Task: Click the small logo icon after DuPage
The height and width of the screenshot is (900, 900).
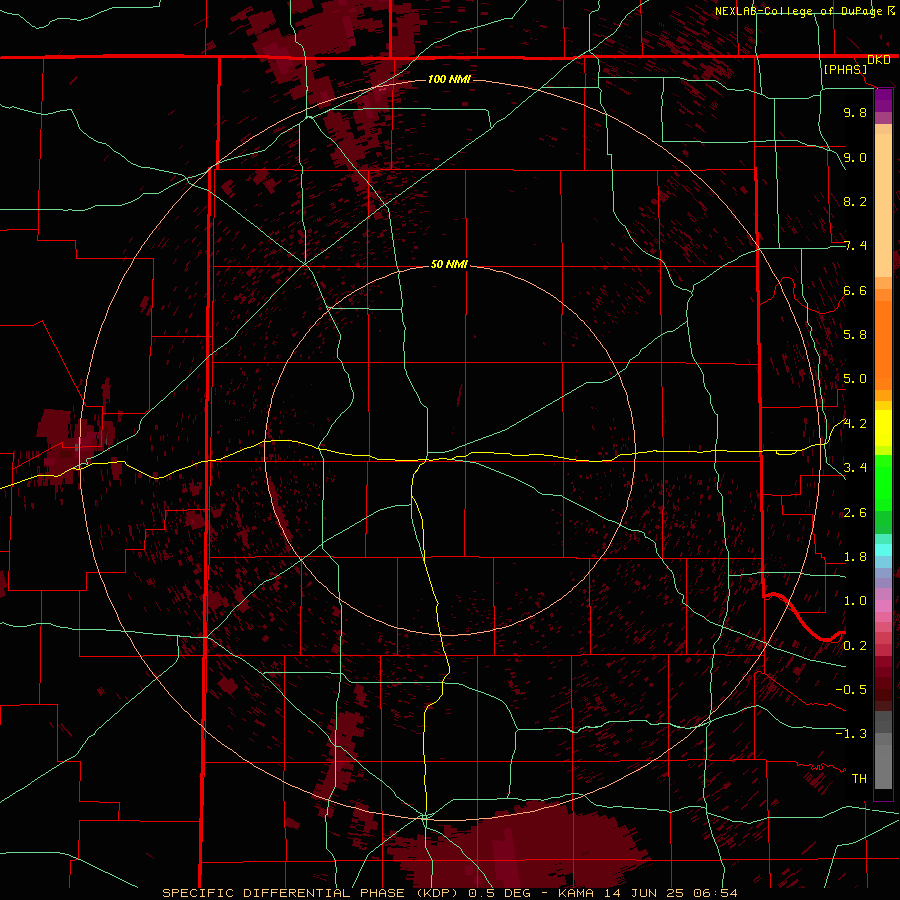Action: (x=891, y=11)
